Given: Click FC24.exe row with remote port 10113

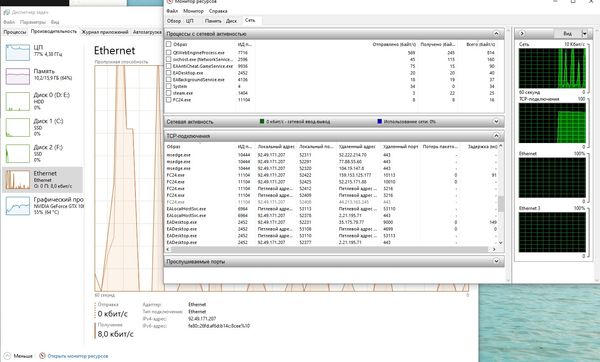Looking at the screenshot, I should [331, 175].
